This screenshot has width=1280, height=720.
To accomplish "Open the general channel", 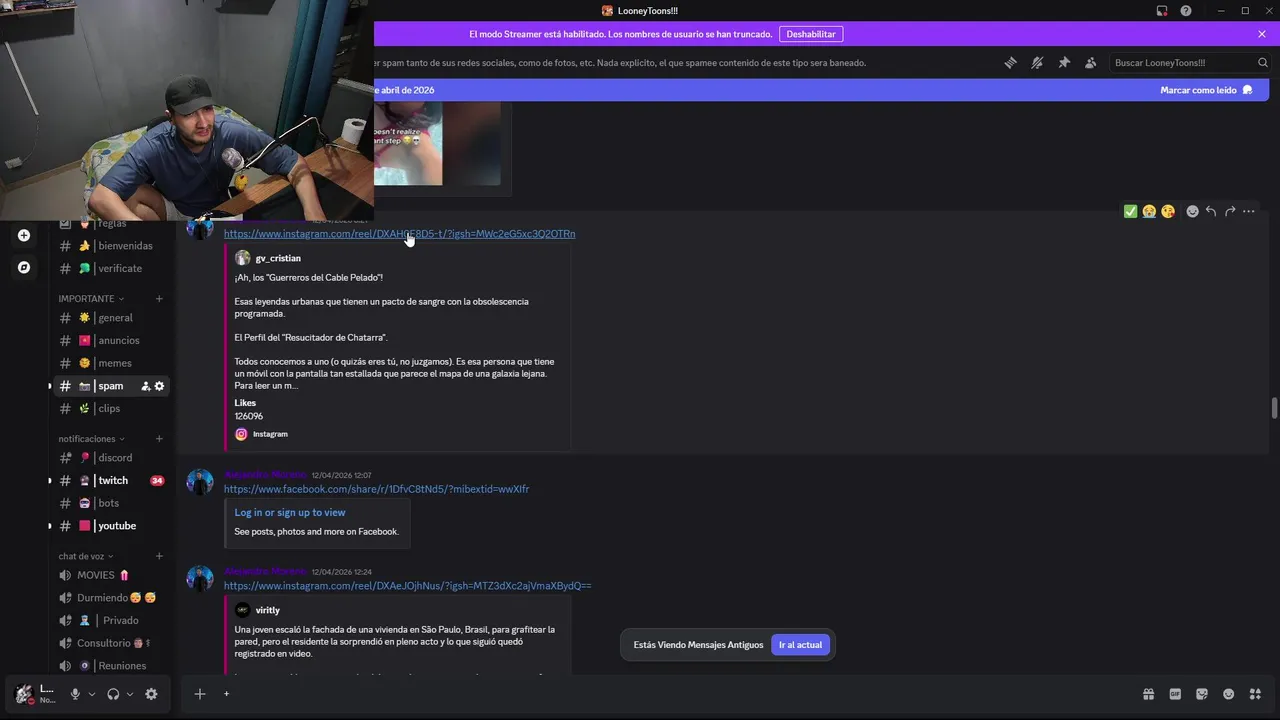I will [110, 318].
